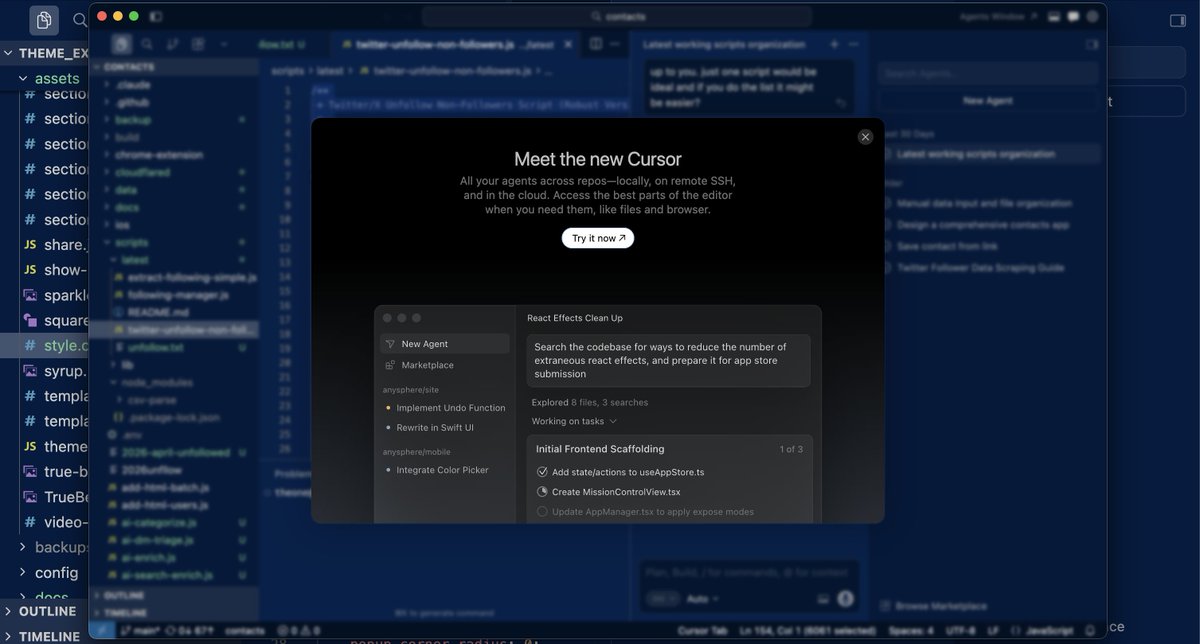
Task: Click the attach image icon in the chat input
Action: pyautogui.click(x=824, y=598)
